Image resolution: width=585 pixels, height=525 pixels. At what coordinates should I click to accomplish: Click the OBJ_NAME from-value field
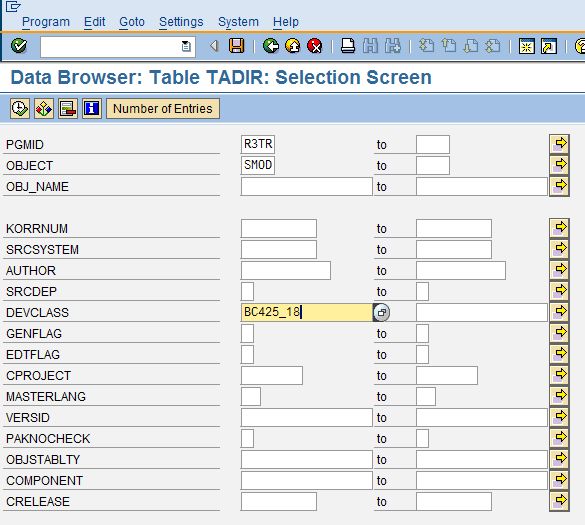point(306,187)
